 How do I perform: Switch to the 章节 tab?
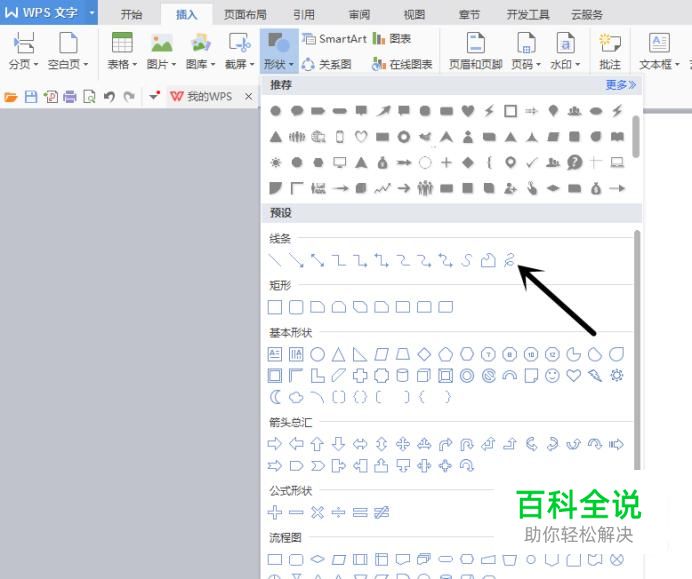[x=469, y=15]
